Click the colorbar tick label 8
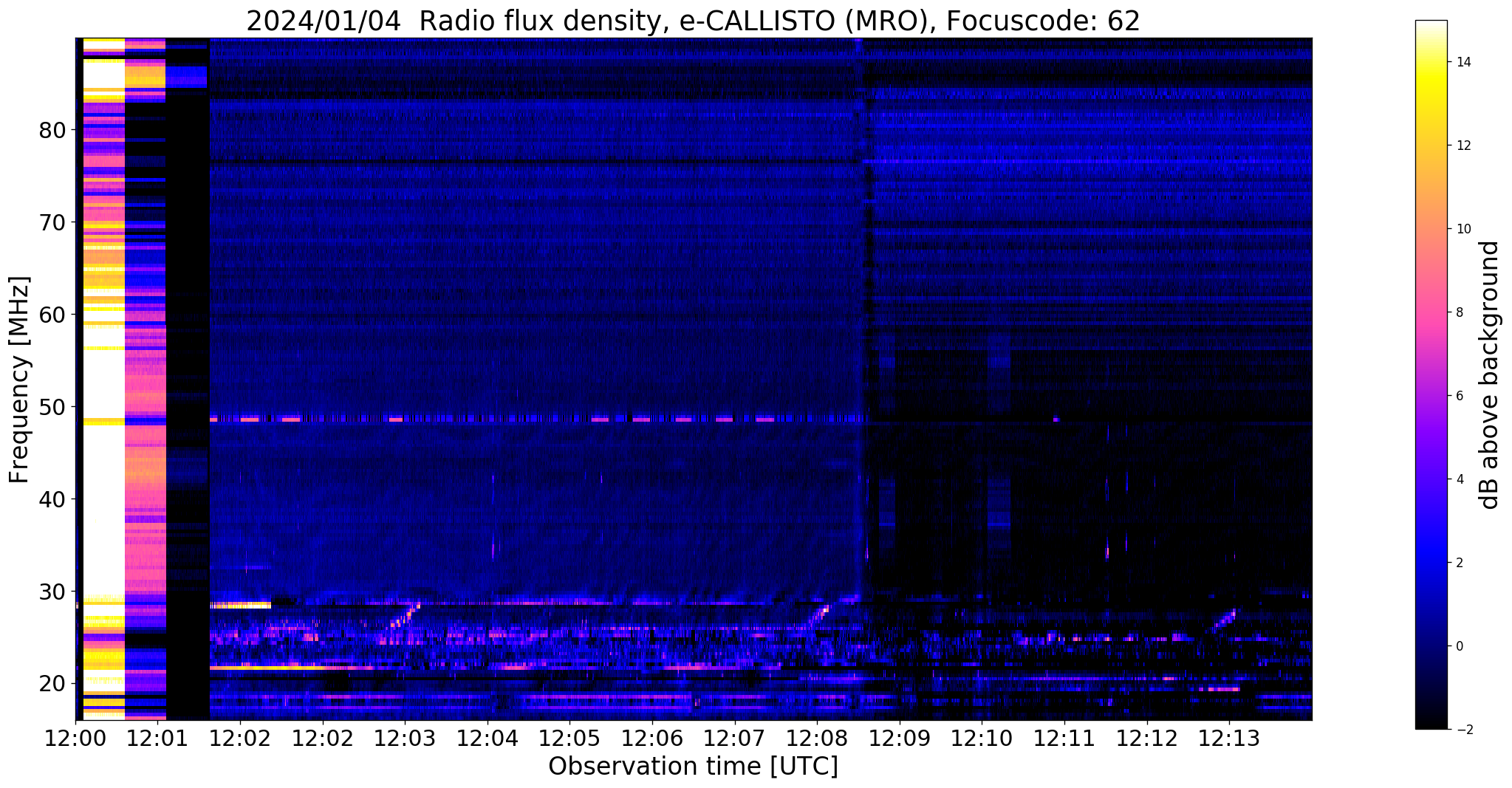 [x=1459, y=312]
